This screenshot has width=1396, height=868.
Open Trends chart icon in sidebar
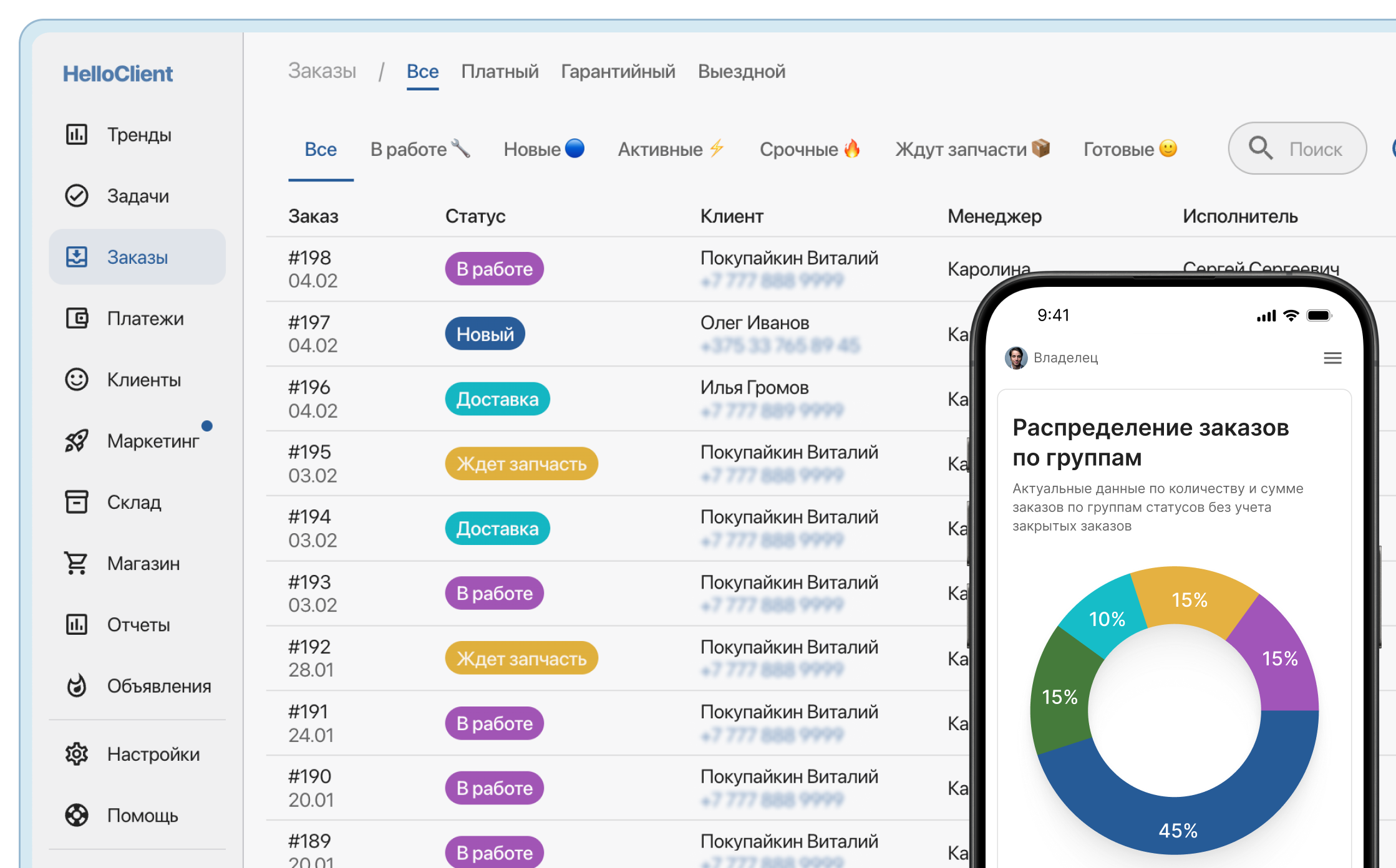coord(77,134)
